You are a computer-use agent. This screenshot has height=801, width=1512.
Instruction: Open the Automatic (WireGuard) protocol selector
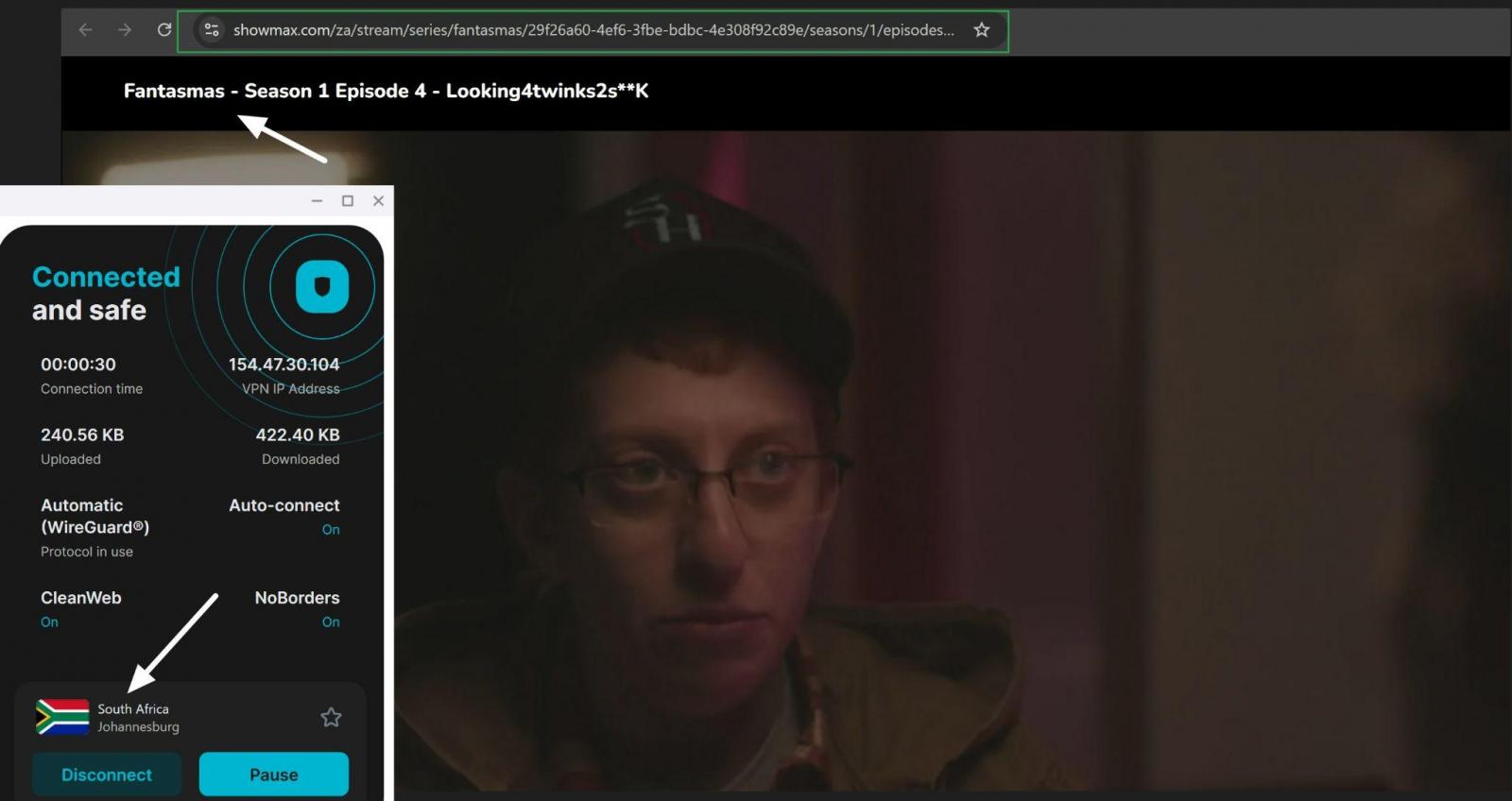pyautogui.click(x=94, y=517)
